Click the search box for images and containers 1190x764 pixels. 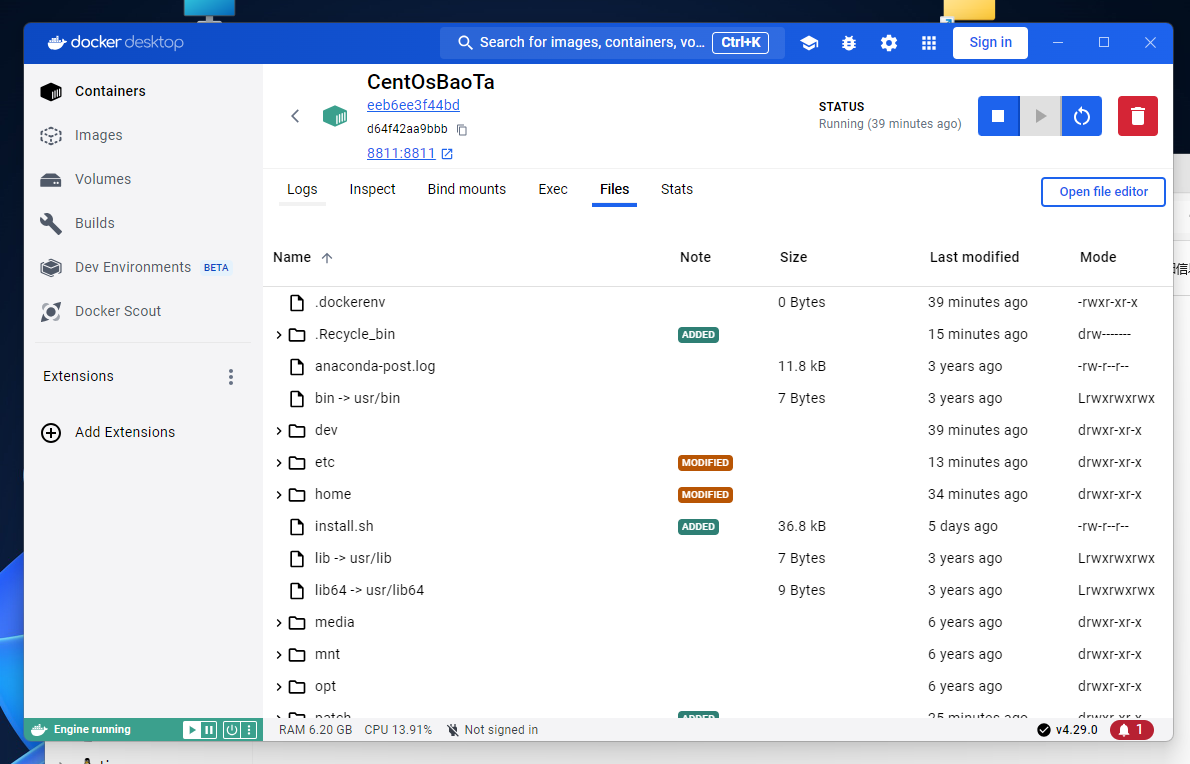[x=612, y=42]
